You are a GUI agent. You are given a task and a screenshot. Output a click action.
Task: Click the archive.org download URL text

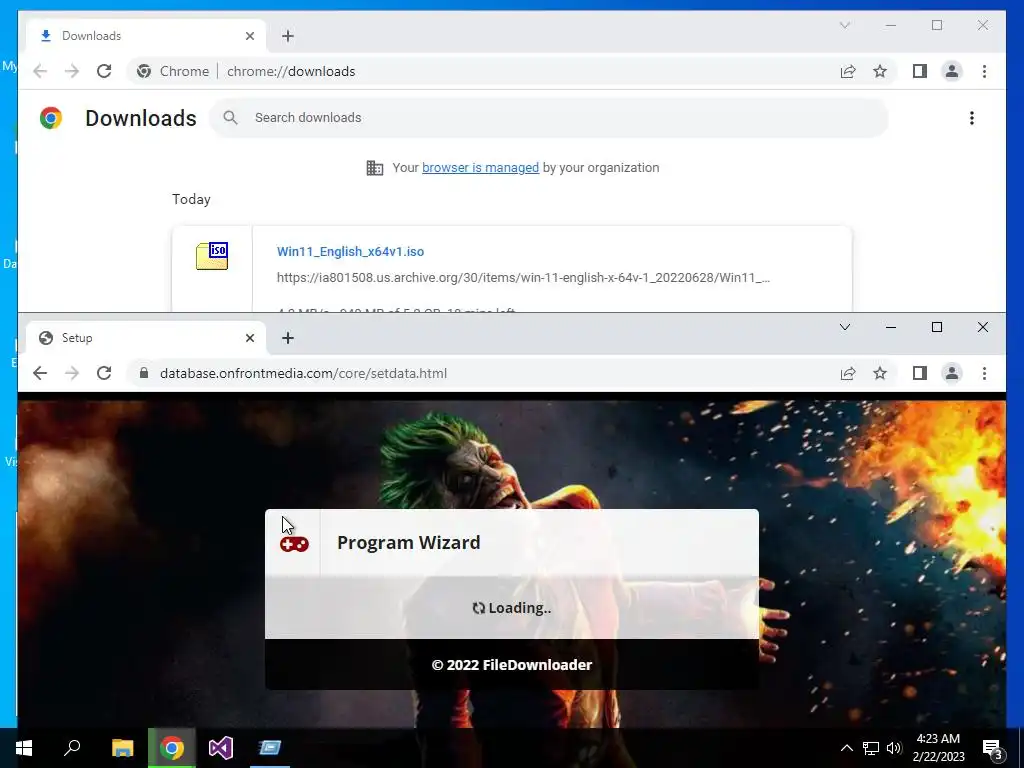pos(523,278)
